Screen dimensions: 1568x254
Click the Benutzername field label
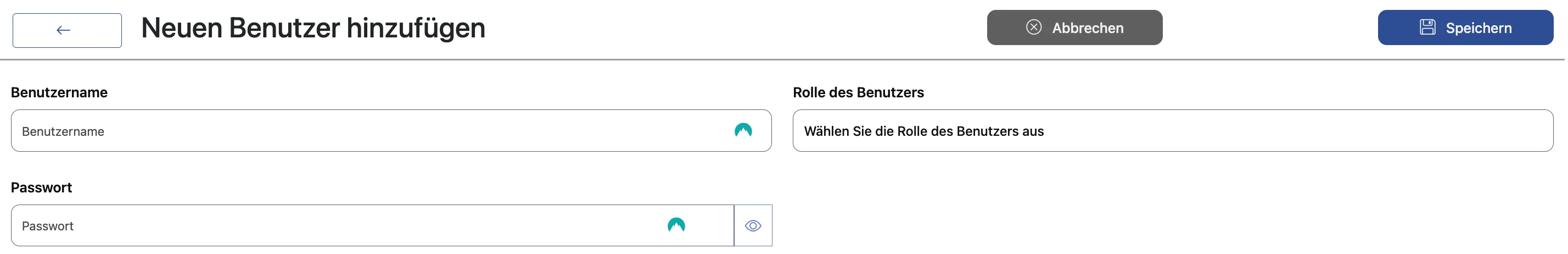59,92
